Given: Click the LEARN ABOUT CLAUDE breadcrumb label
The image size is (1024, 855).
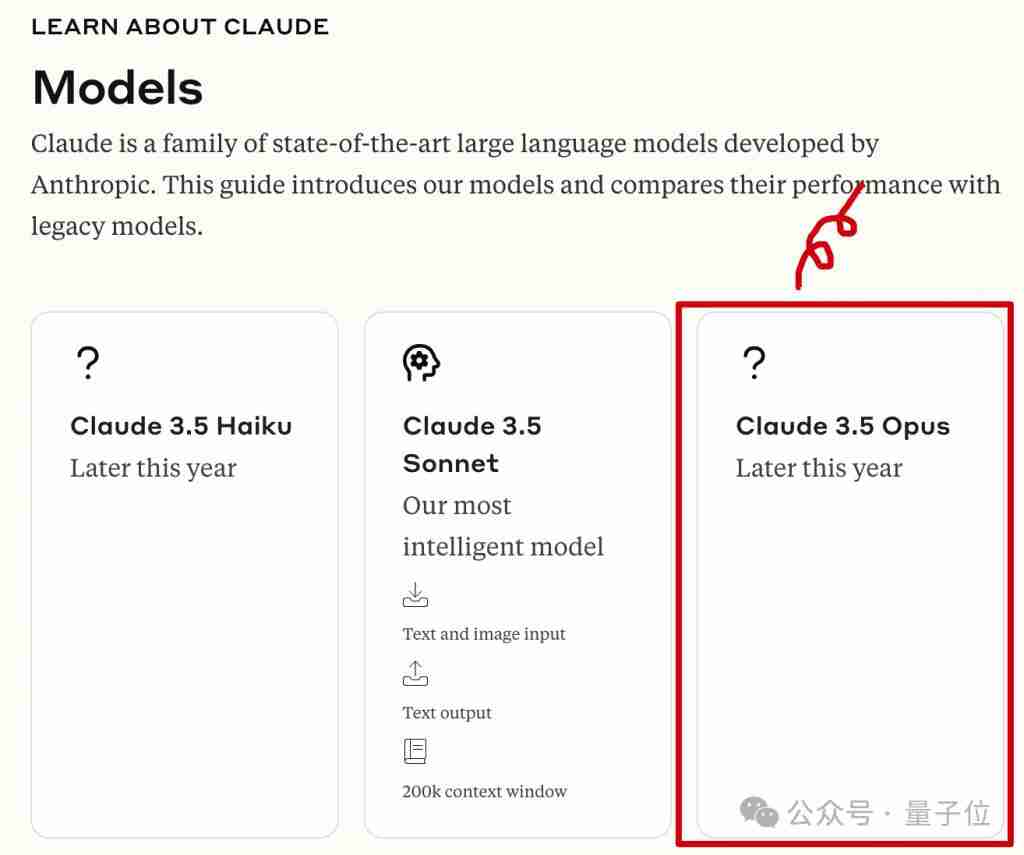Looking at the screenshot, I should [180, 27].
